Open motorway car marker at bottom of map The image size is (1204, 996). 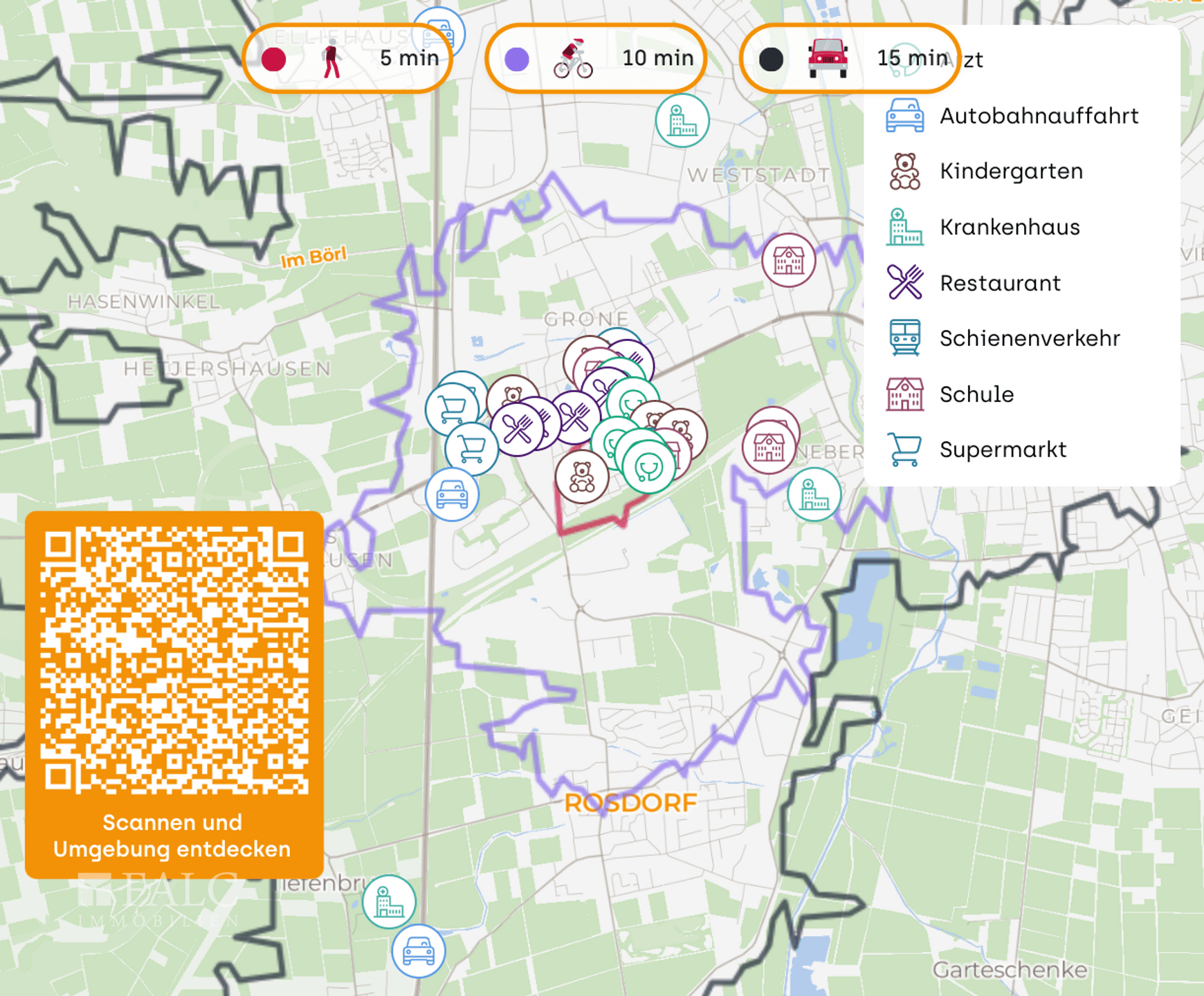tap(419, 951)
